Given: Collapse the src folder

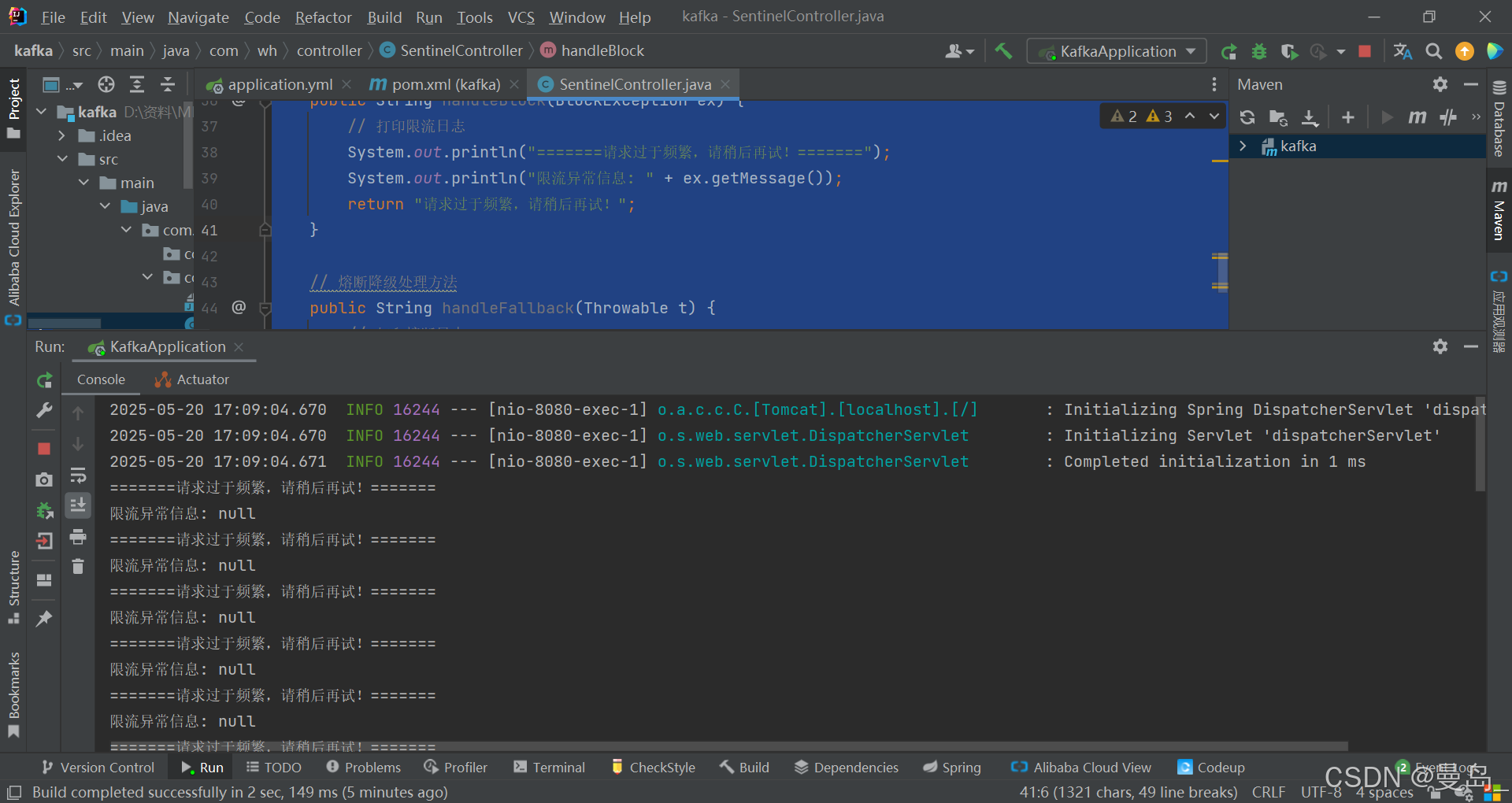Looking at the screenshot, I should tap(62, 159).
